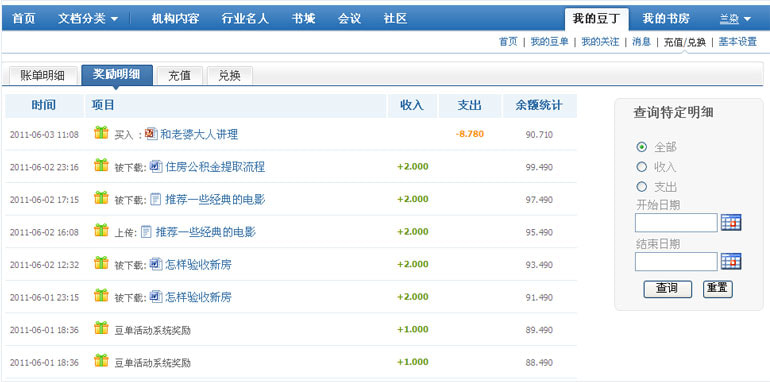Open 怎样验收新房 in the 2011-06-01 23:15 row
The height and width of the screenshot is (382, 770).
click(x=198, y=297)
